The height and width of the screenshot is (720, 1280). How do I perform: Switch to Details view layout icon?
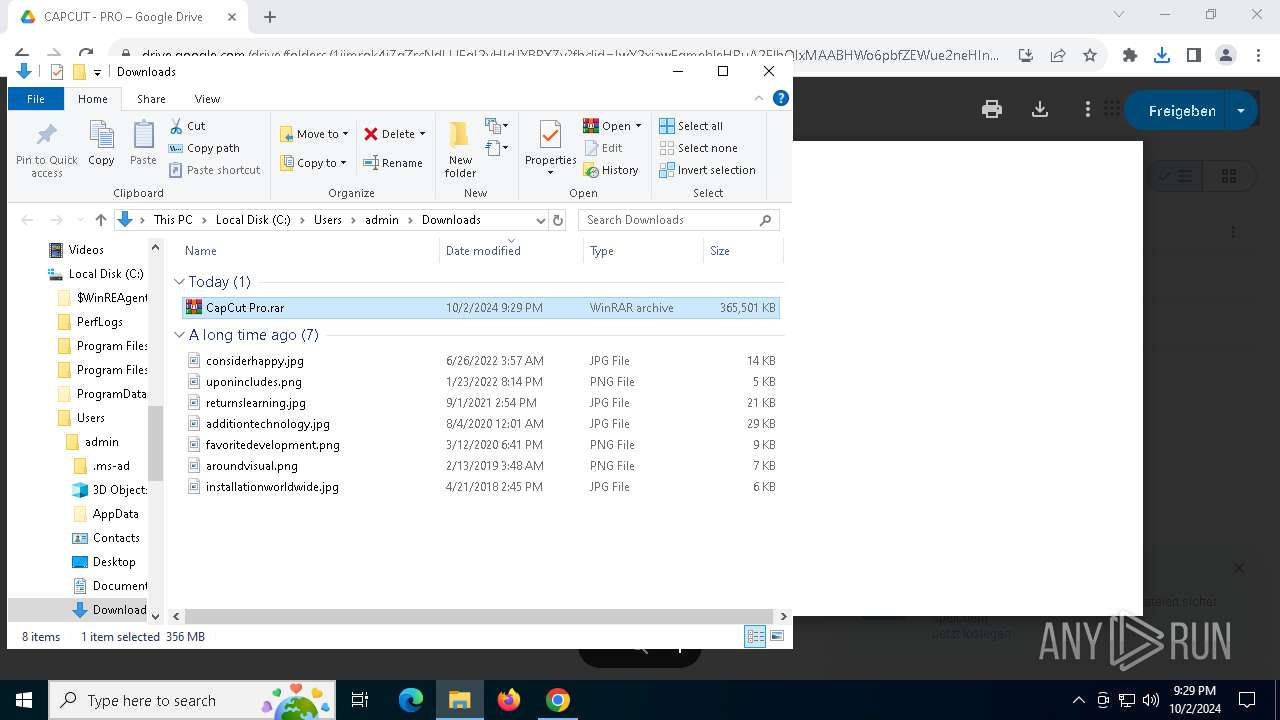pos(755,636)
